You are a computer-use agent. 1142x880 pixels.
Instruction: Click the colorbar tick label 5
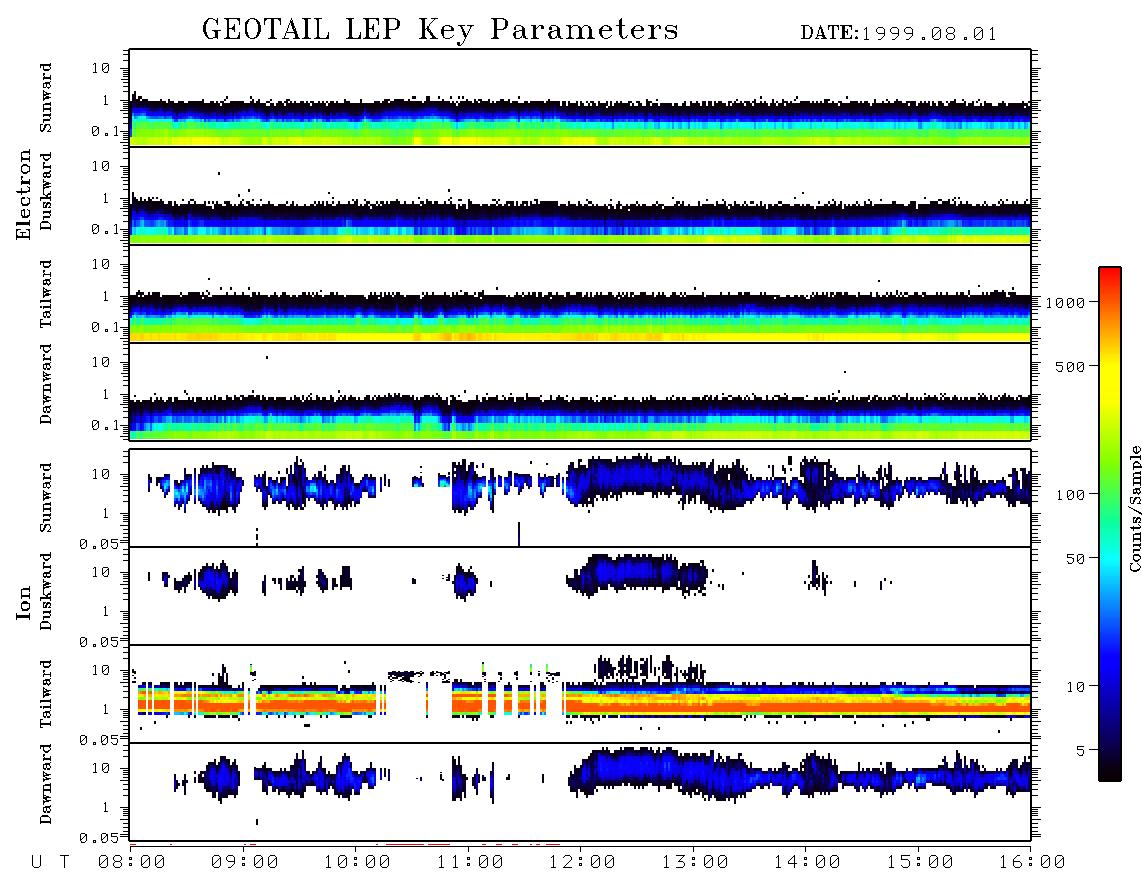pyautogui.click(x=1080, y=750)
